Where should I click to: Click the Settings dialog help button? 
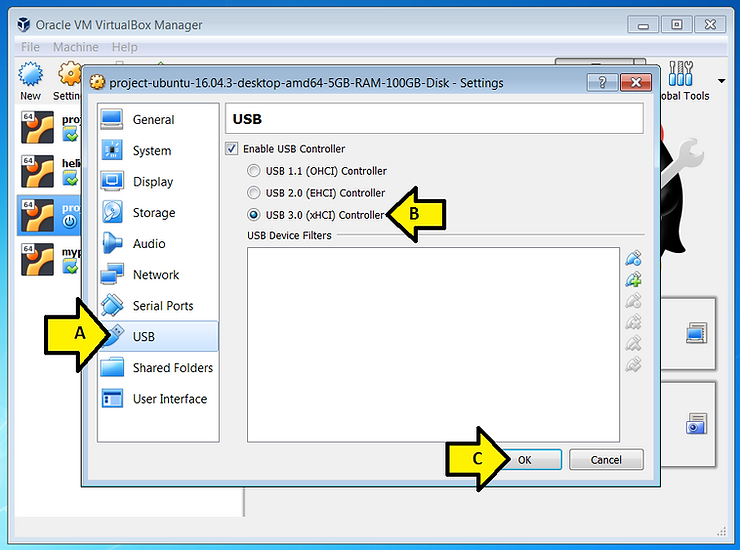[x=602, y=83]
